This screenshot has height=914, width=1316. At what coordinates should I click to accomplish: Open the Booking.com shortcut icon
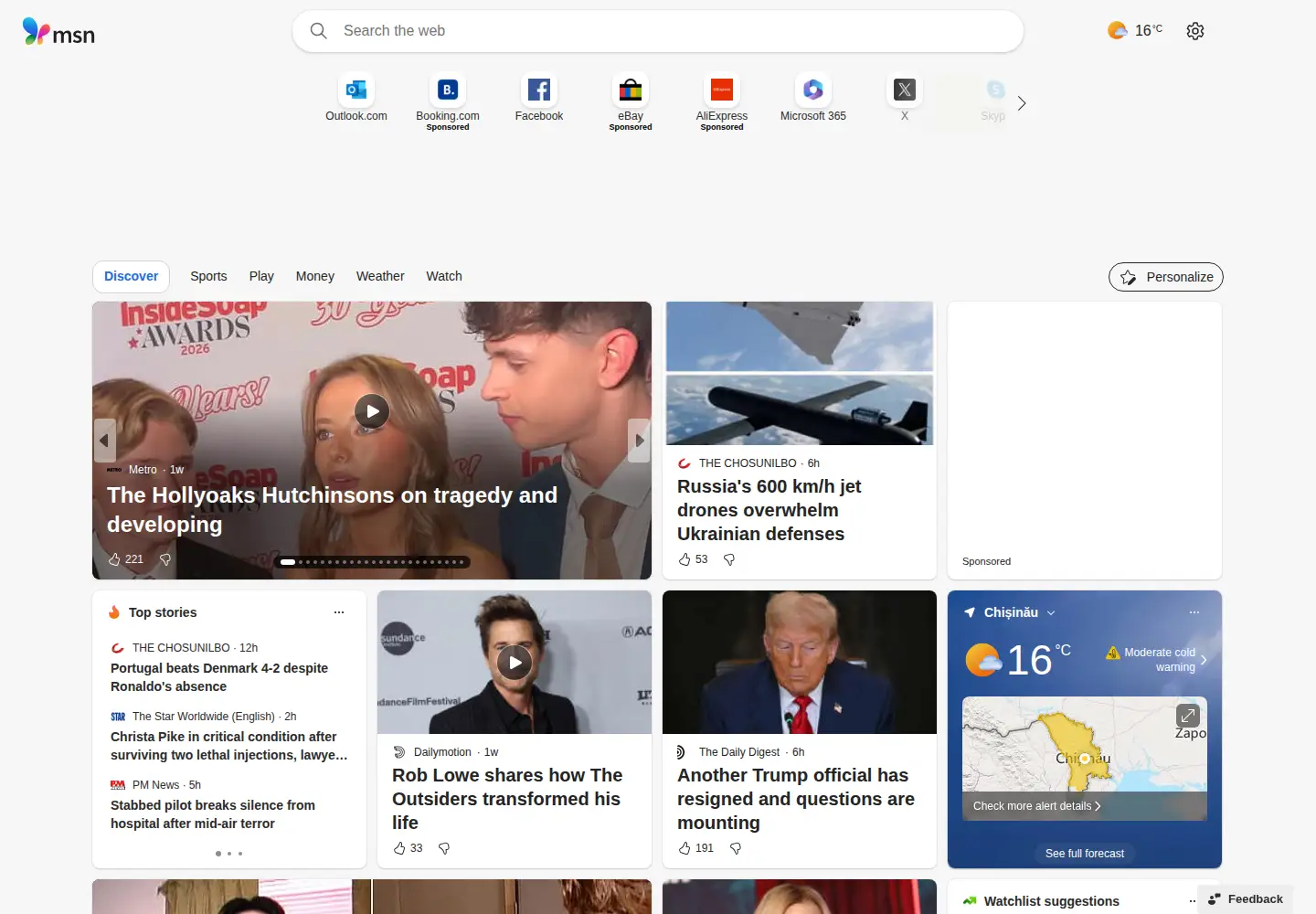click(448, 90)
